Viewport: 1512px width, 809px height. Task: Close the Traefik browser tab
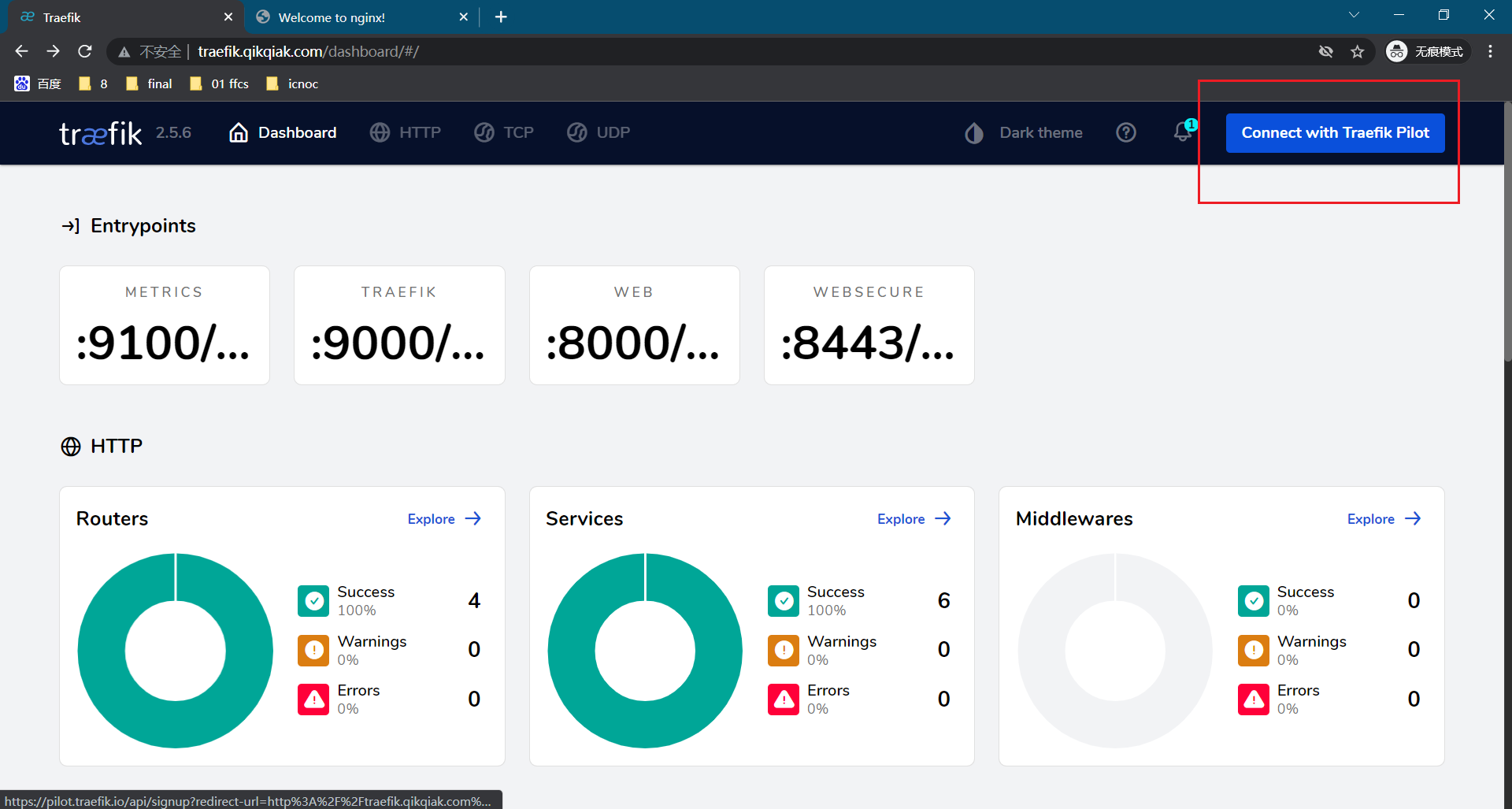(x=228, y=17)
